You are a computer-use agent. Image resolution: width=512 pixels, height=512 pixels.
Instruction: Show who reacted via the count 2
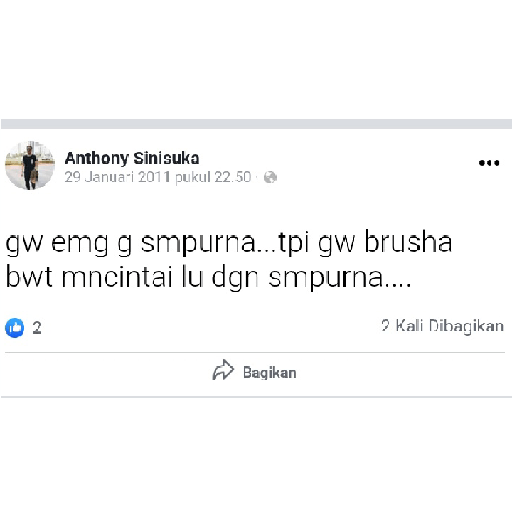(x=37, y=328)
